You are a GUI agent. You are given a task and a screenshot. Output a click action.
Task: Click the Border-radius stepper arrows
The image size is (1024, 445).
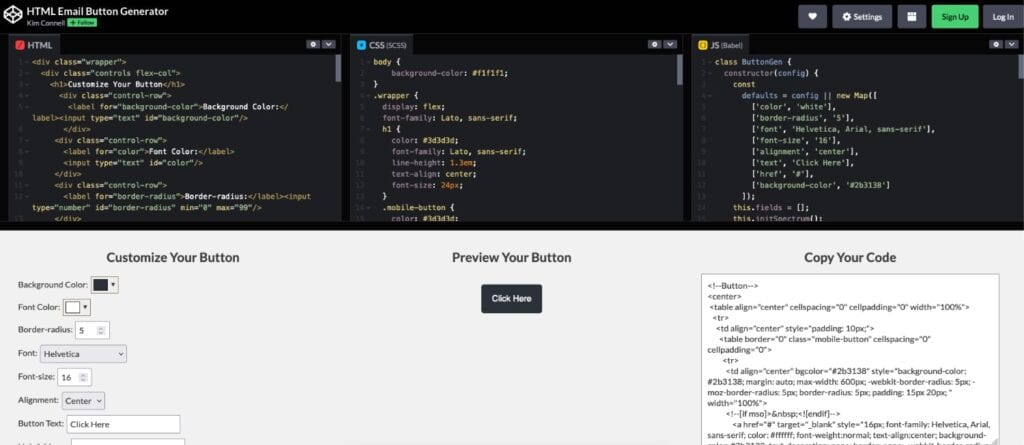pyautogui.click(x=101, y=331)
